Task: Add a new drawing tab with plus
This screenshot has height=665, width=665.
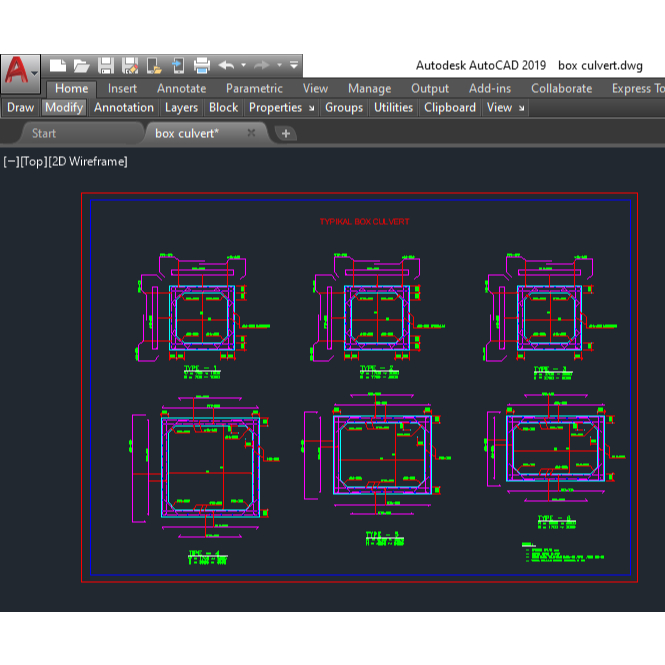Action: click(285, 134)
